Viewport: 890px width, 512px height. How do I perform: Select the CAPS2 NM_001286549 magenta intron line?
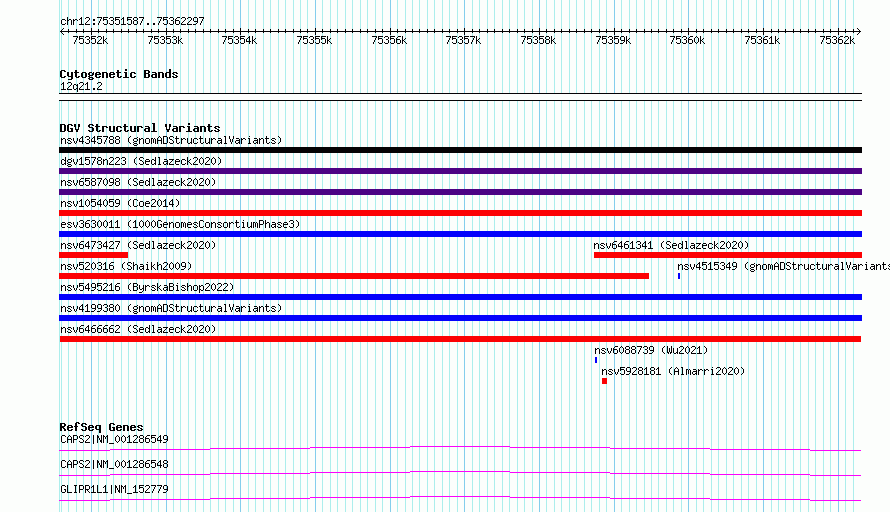click(x=460, y=448)
